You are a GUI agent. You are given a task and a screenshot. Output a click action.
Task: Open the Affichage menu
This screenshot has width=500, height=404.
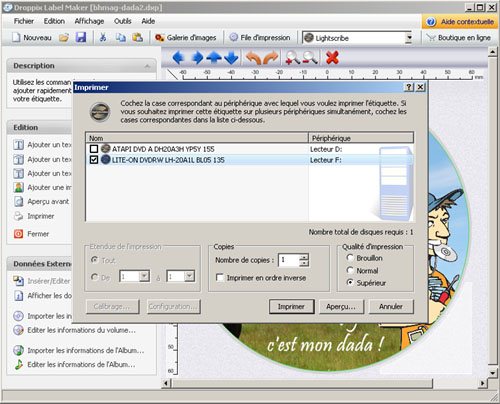point(89,21)
